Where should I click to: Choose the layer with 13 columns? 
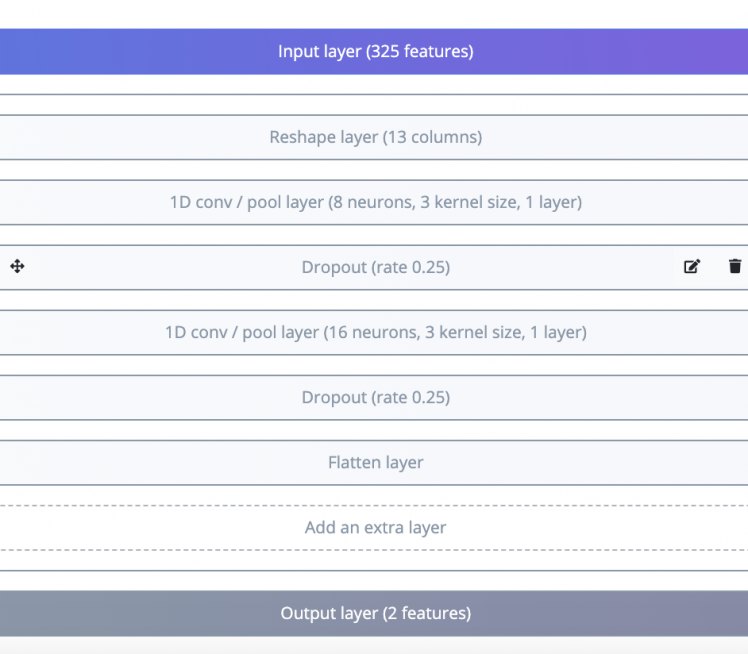click(374, 137)
